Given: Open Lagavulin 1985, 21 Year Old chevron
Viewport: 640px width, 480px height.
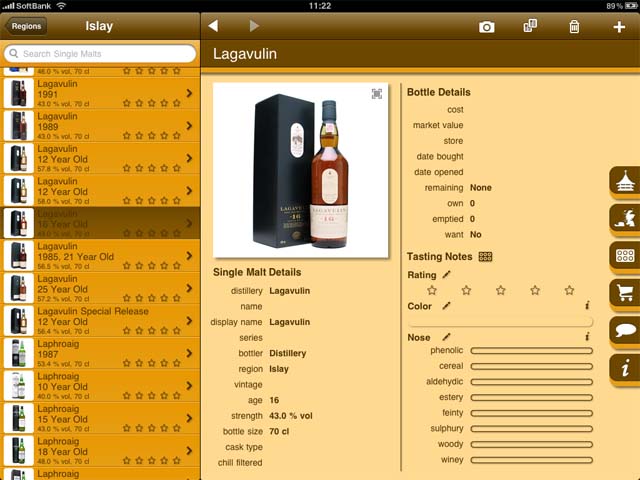Looking at the screenshot, I should point(189,256).
